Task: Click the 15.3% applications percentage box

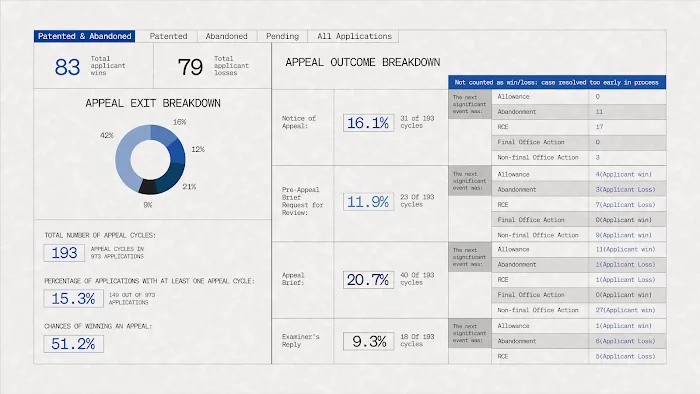Action: [x=74, y=299]
